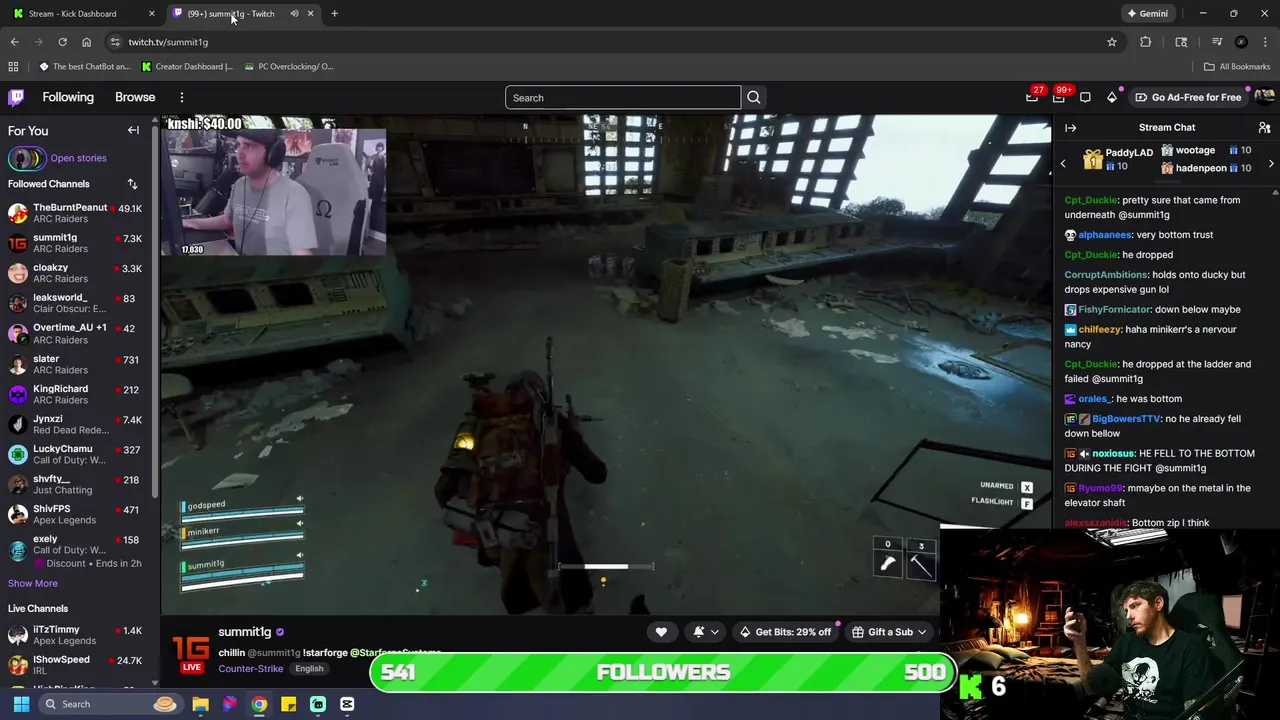The width and height of the screenshot is (1280, 720).
Task: Open Jynxzi channel in sidebar
Action: pyautogui.click(x=75, y=424)
